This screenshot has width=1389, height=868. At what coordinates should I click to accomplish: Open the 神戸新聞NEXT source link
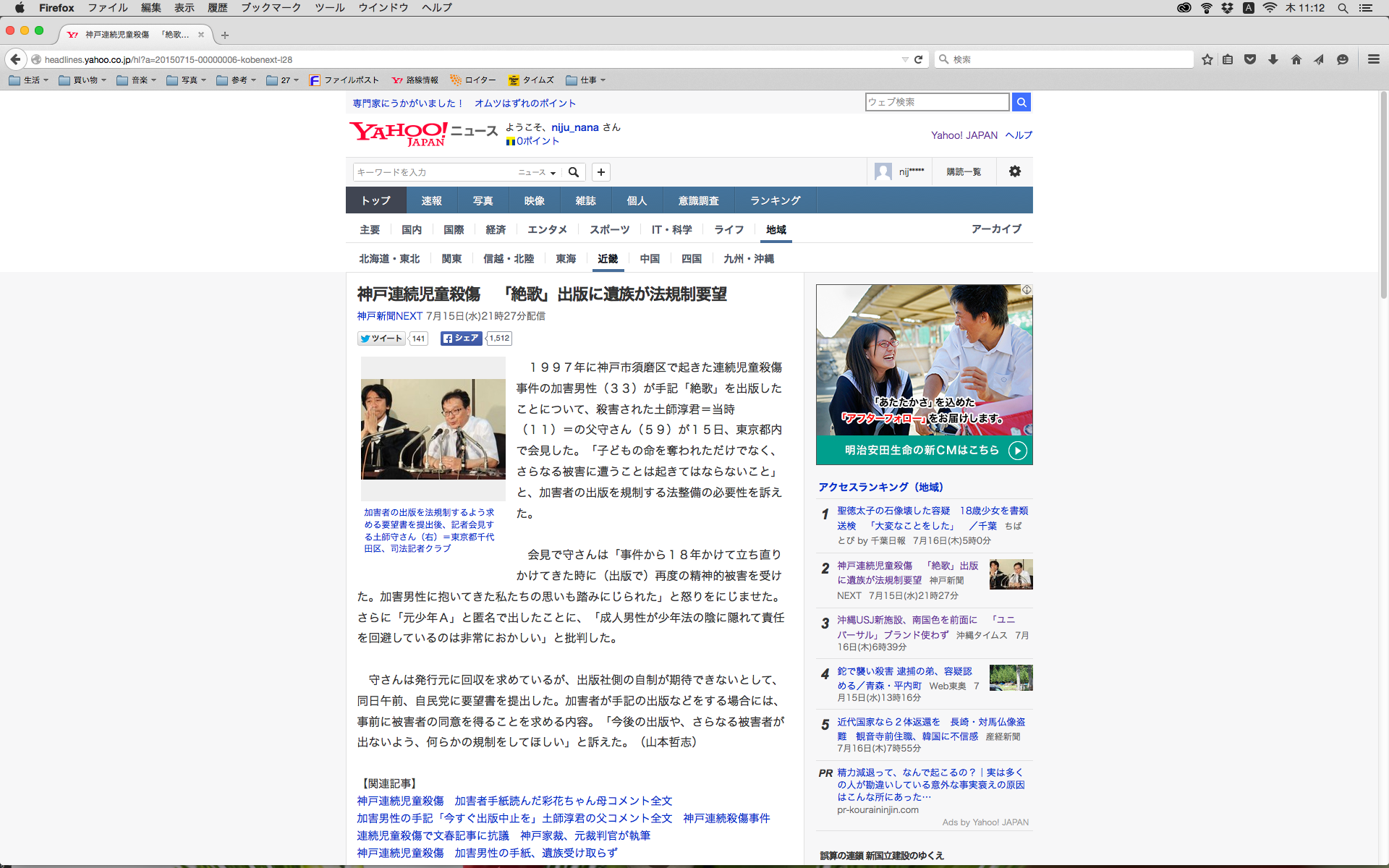point(389,316)
